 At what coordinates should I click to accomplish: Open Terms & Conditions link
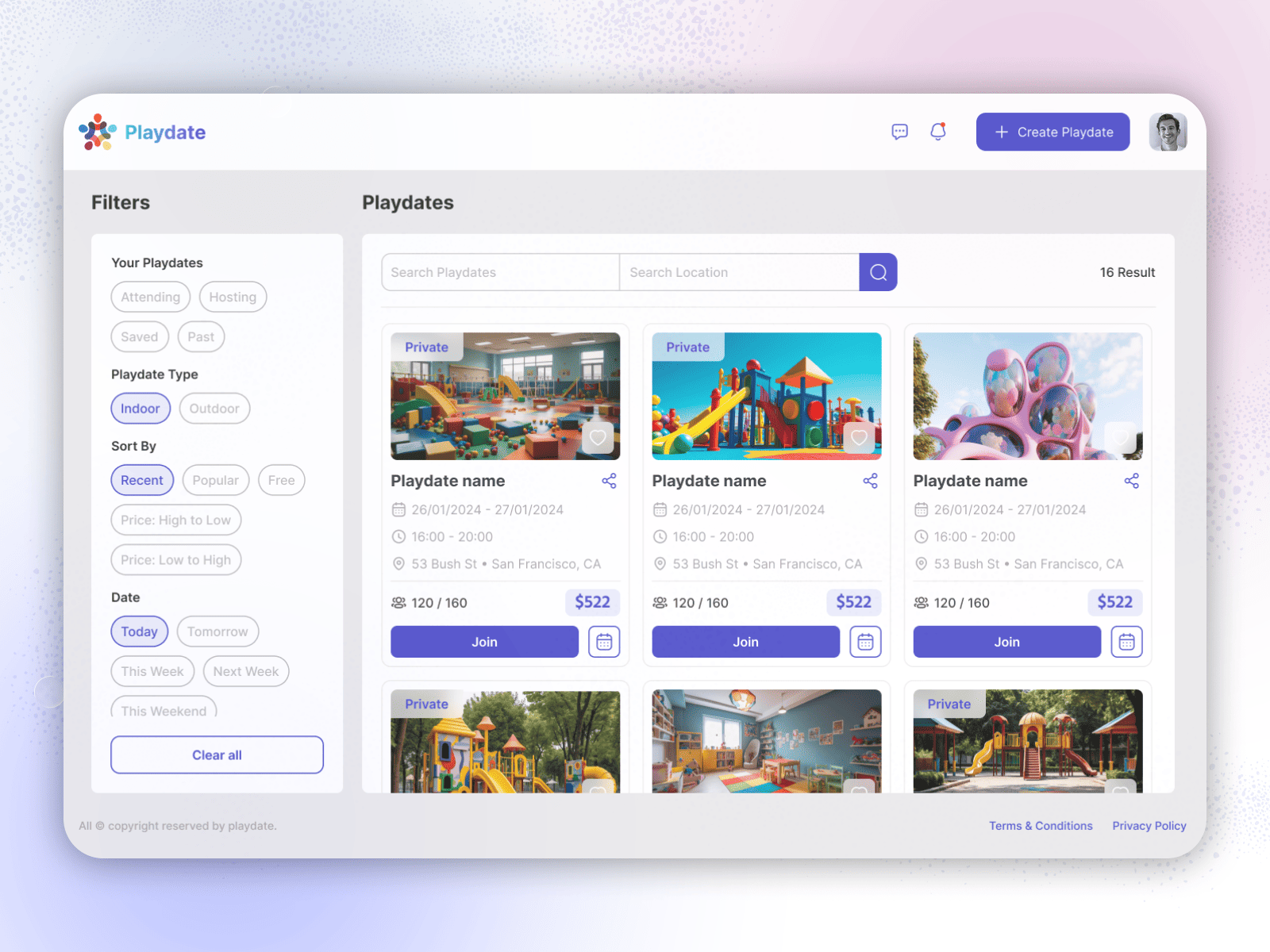1041,826
